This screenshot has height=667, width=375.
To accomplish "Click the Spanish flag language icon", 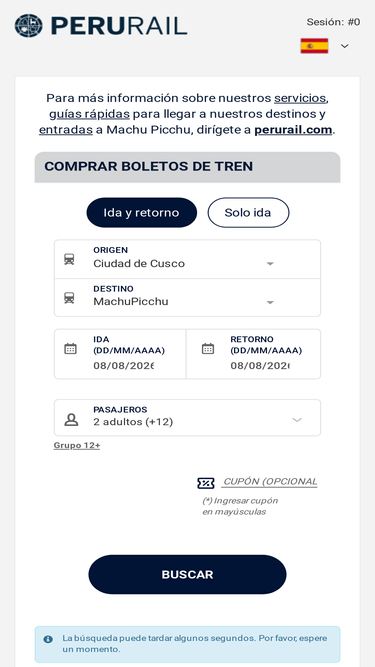I will click(314, 46).
